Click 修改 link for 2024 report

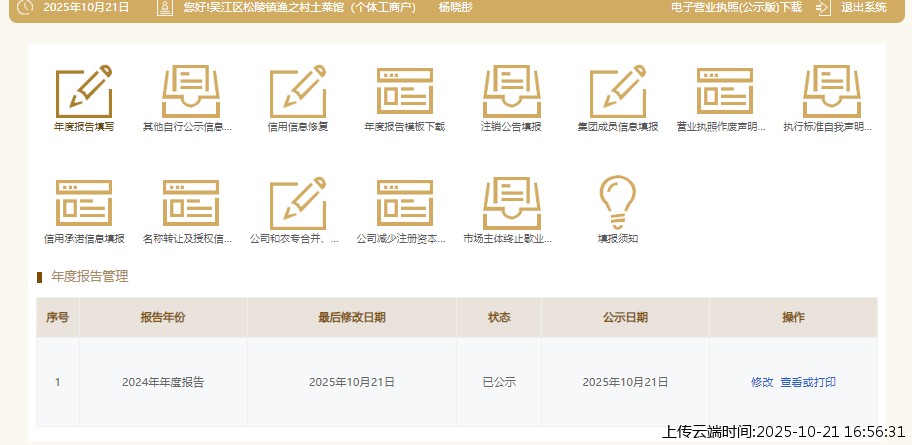point(762,382)
